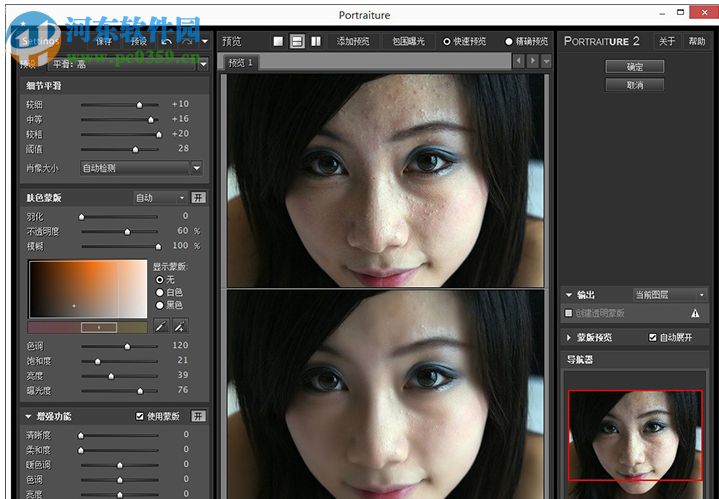The image size is (719, 499).
Task: Open the 关于 menu item
Action: point(667,42)
